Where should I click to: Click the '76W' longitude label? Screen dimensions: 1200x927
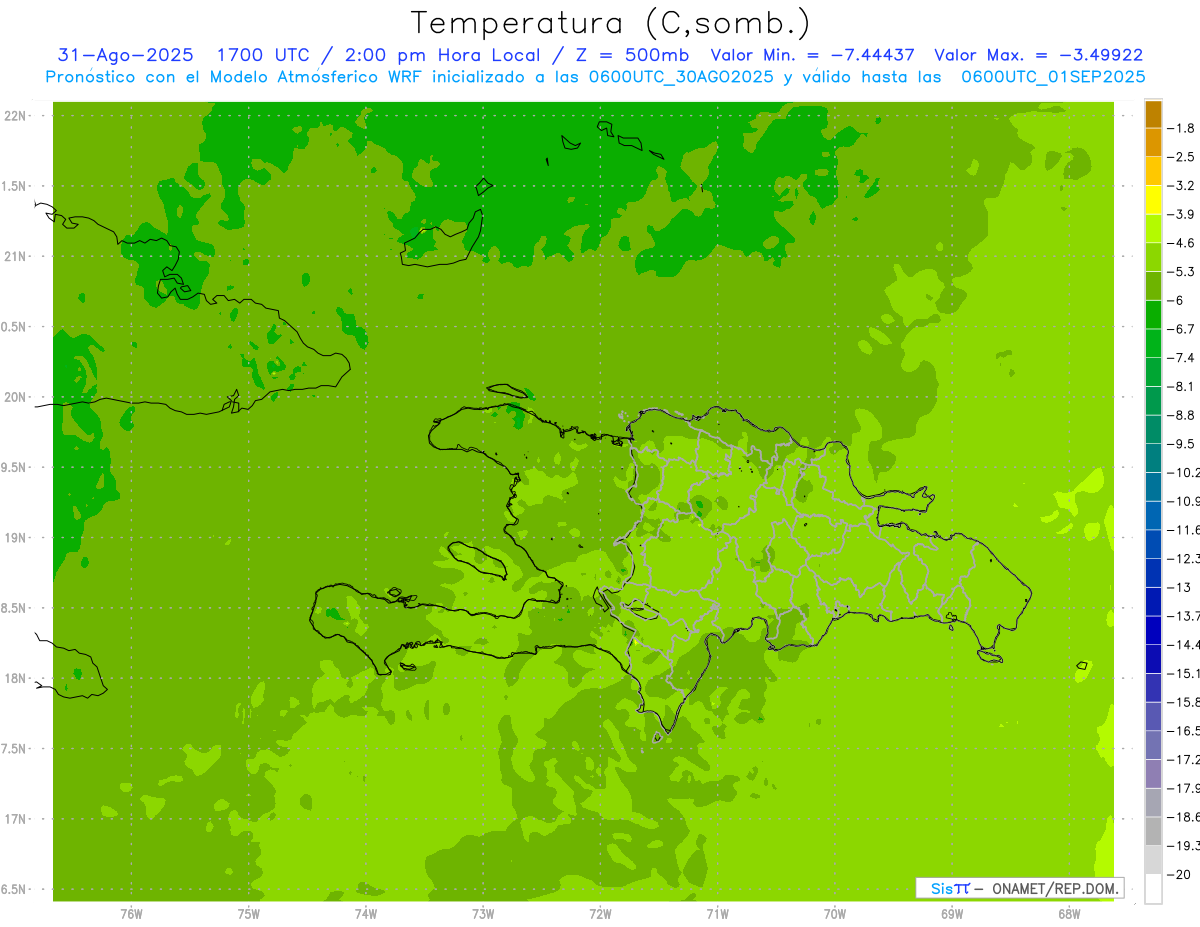tap(131, 914)
